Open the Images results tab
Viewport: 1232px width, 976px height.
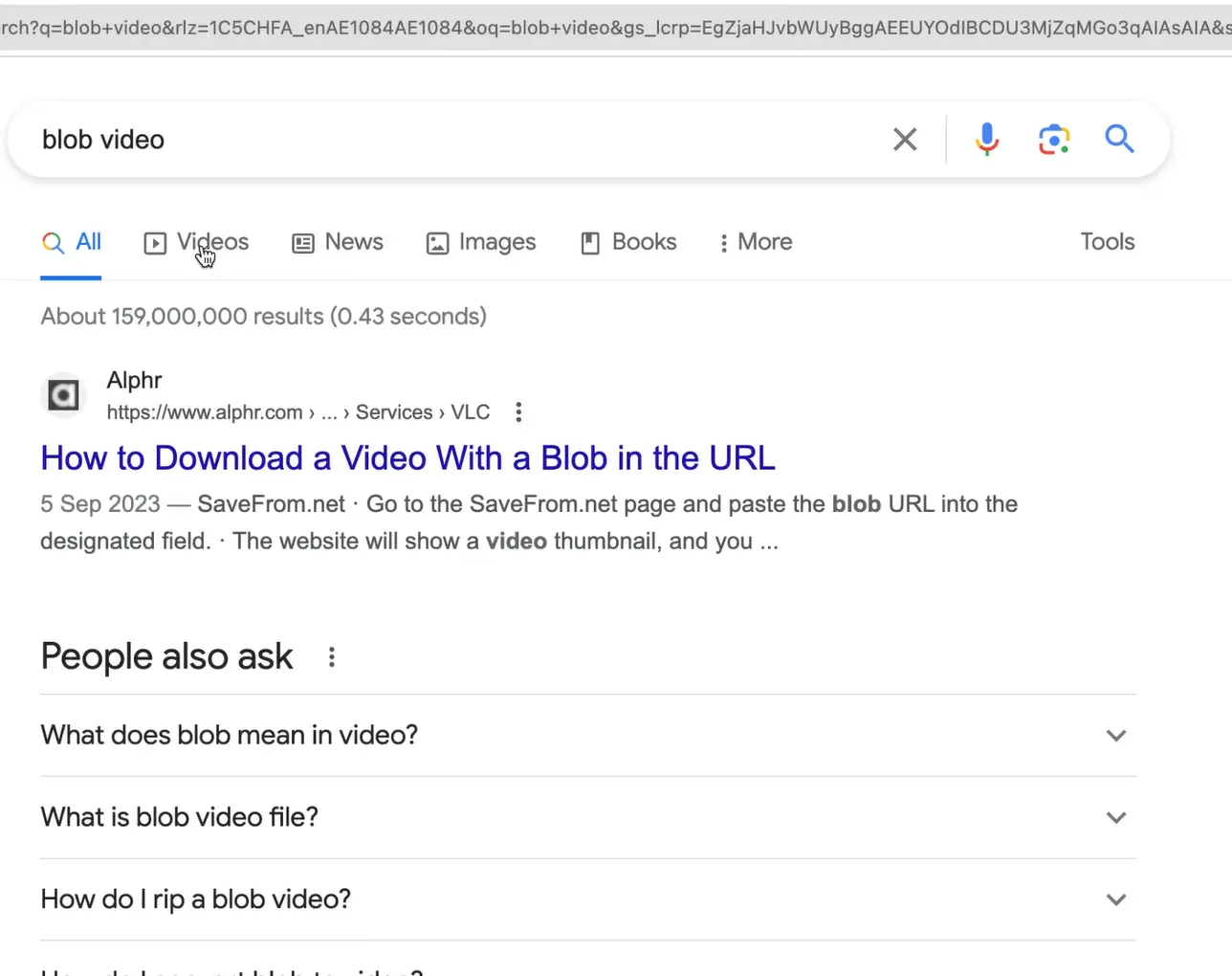click(x=481, y=243)
